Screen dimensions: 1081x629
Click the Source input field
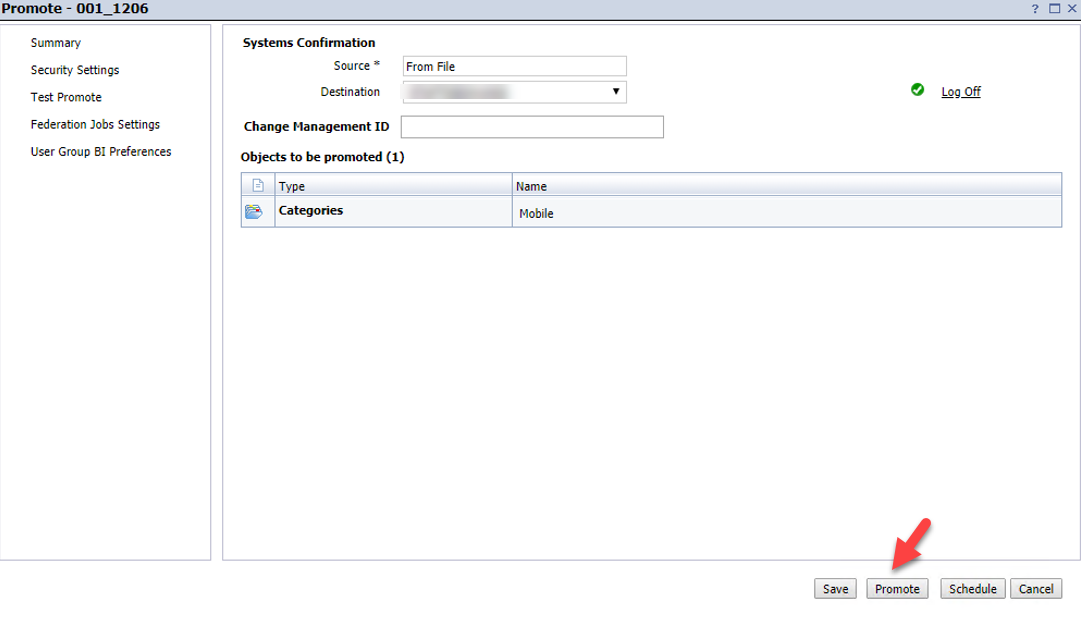coord(513,65)
